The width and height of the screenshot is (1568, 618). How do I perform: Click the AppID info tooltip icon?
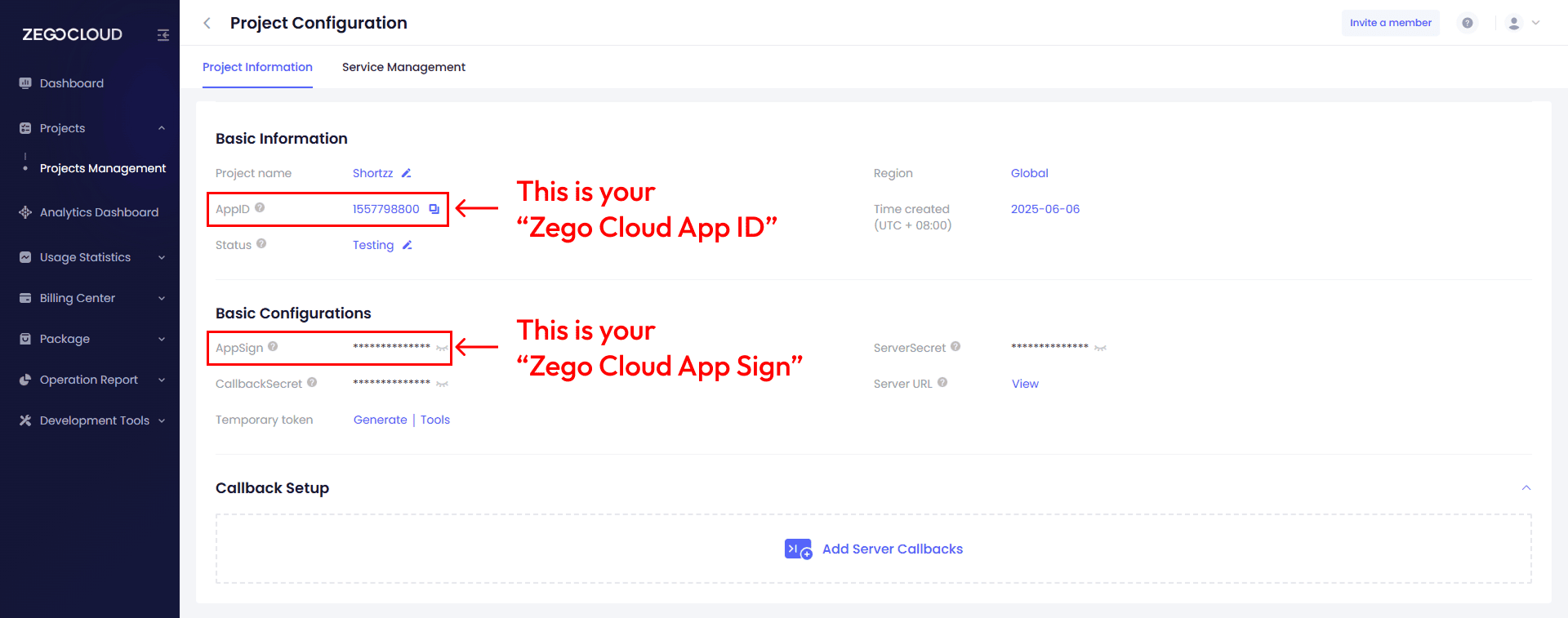pos(260,208)
